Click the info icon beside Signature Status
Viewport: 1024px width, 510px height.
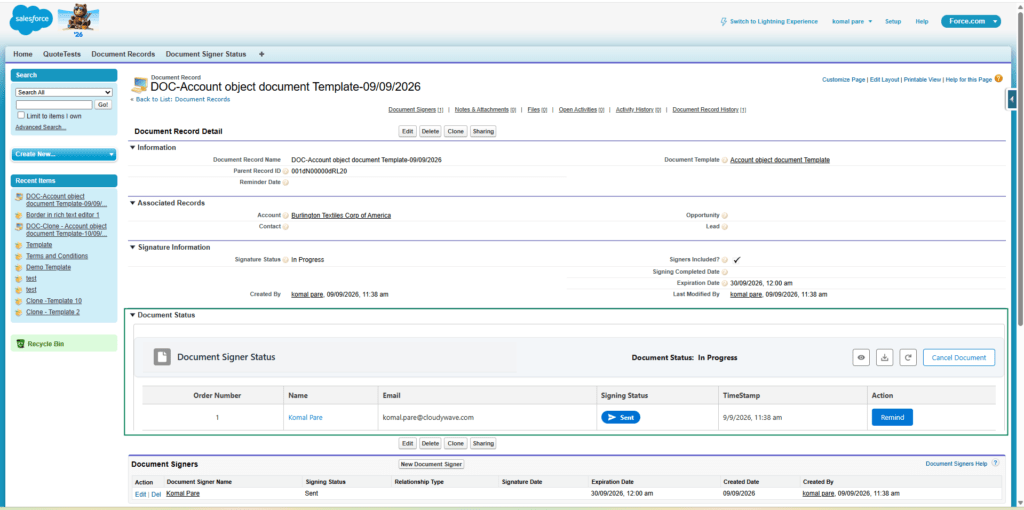click(x=285, y=260)
